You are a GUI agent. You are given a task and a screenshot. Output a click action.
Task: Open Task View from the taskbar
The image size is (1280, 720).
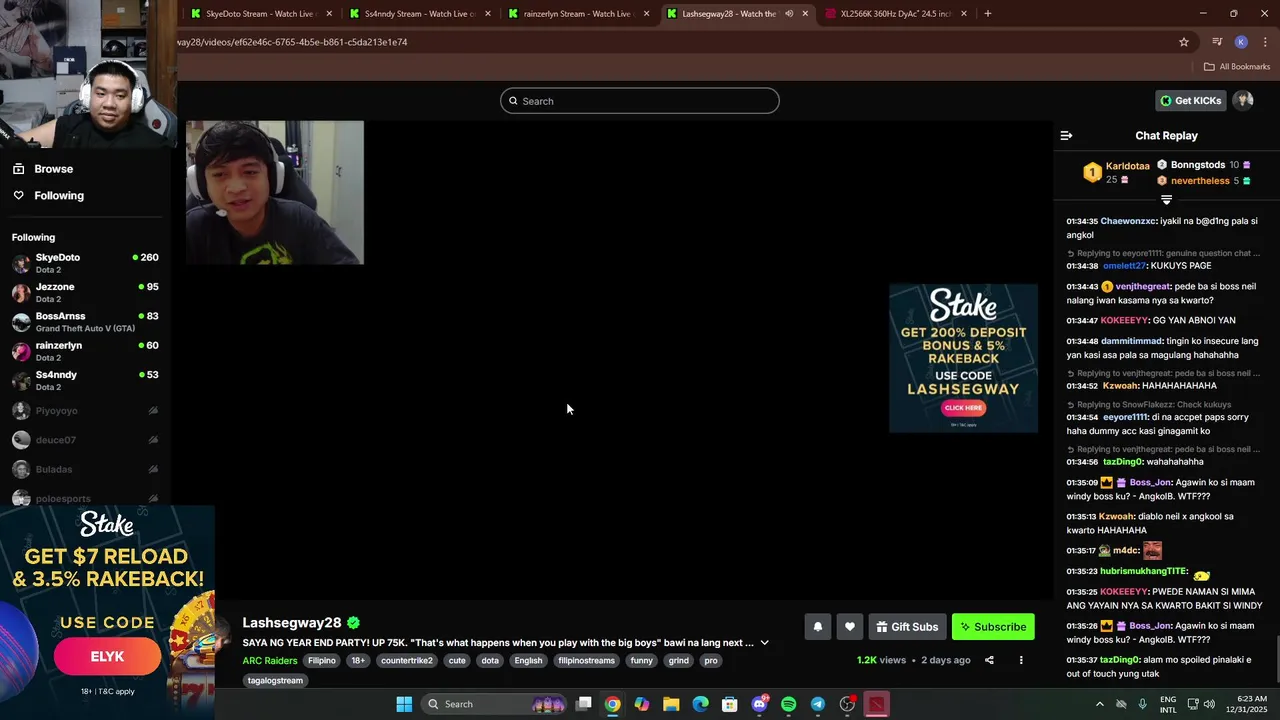point(584,704)
